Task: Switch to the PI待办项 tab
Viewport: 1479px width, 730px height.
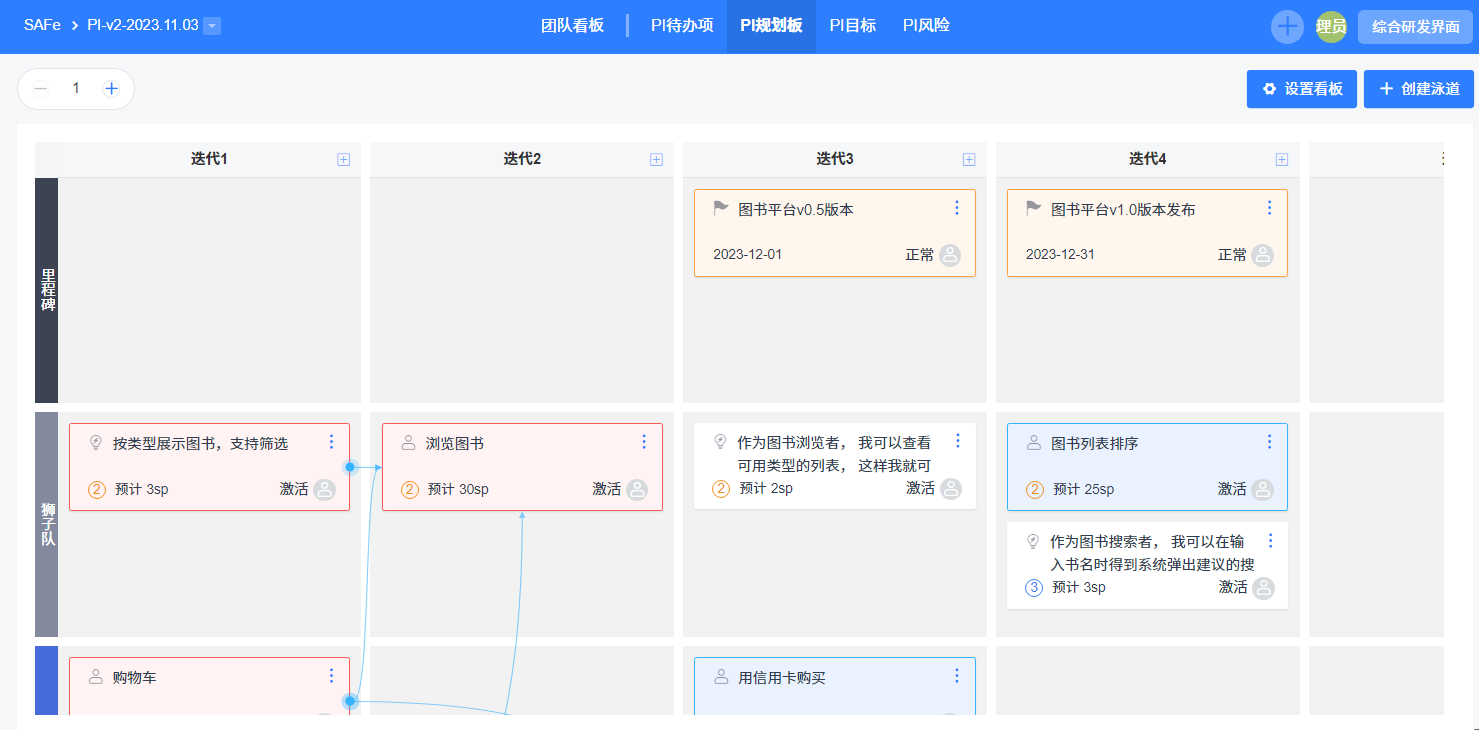Action: (x=682, y=26)
